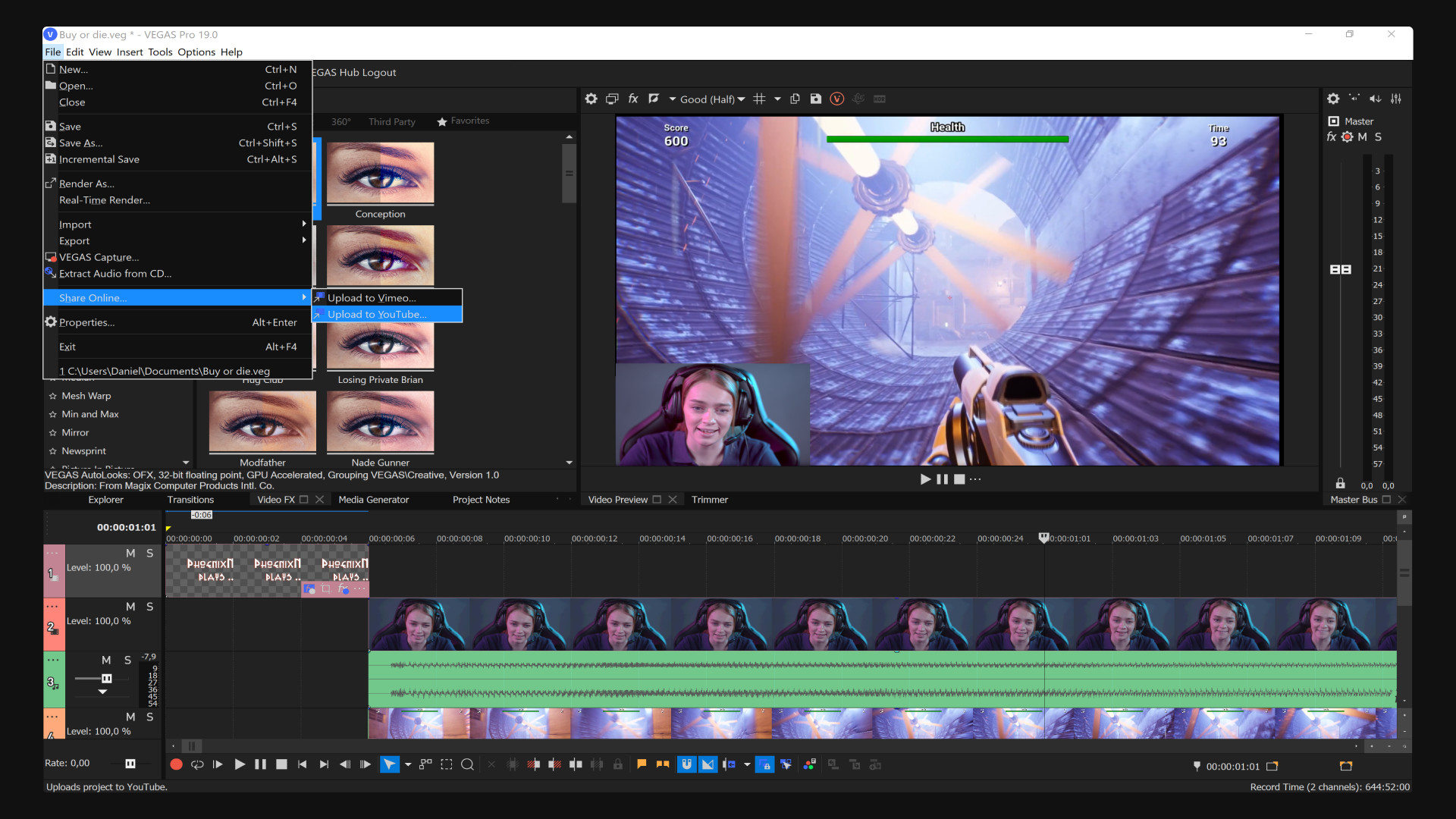The height and width of the screenshot is (819, 1456).
Task: Click the record button in transport
Action: click(177, 765)
